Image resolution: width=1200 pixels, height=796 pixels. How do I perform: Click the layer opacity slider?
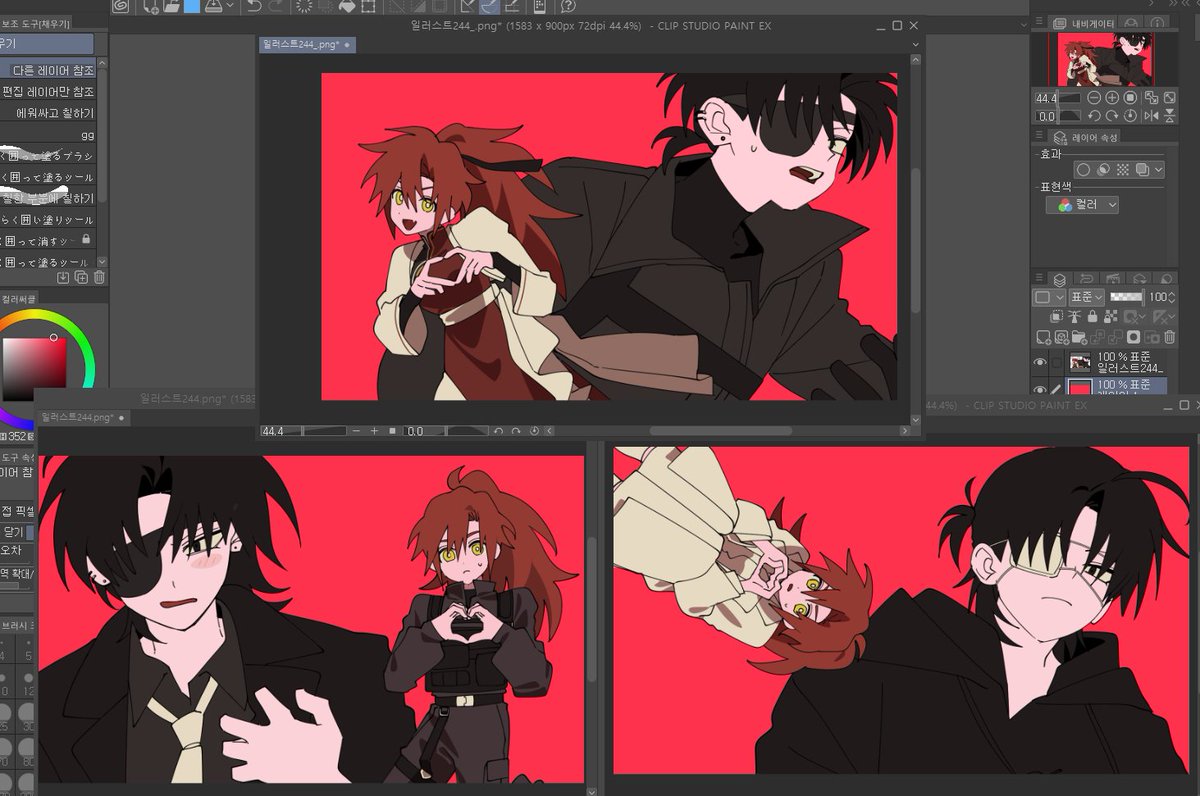(1128, 297)
